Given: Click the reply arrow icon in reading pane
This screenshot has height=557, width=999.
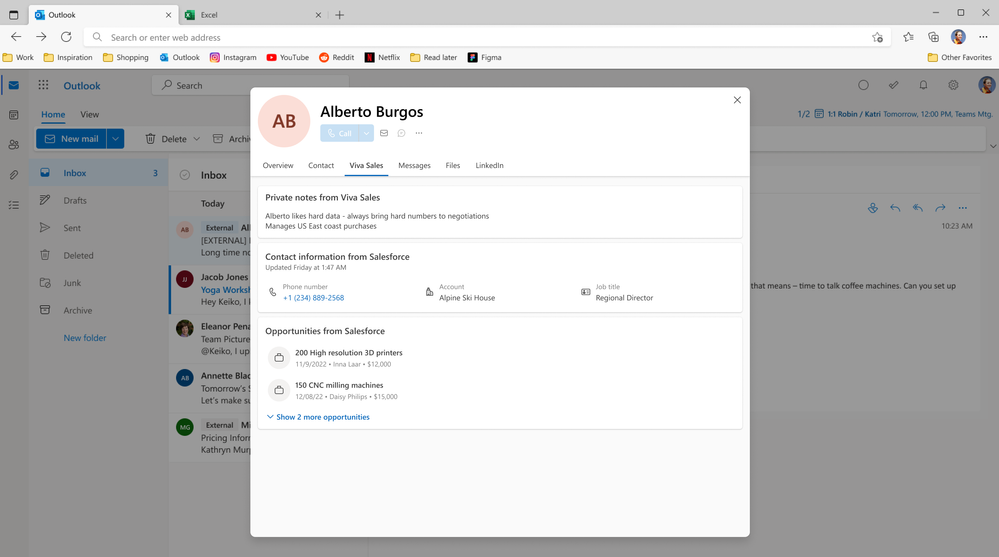Looking at the screenshot, I should point(895,208).
